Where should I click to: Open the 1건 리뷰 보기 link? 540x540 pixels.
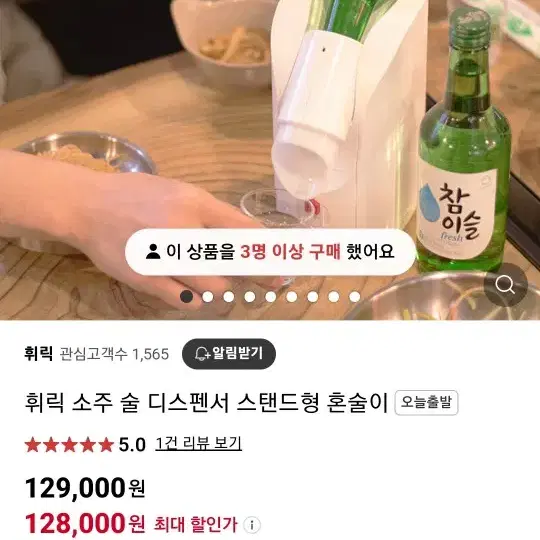click(198, 444)
